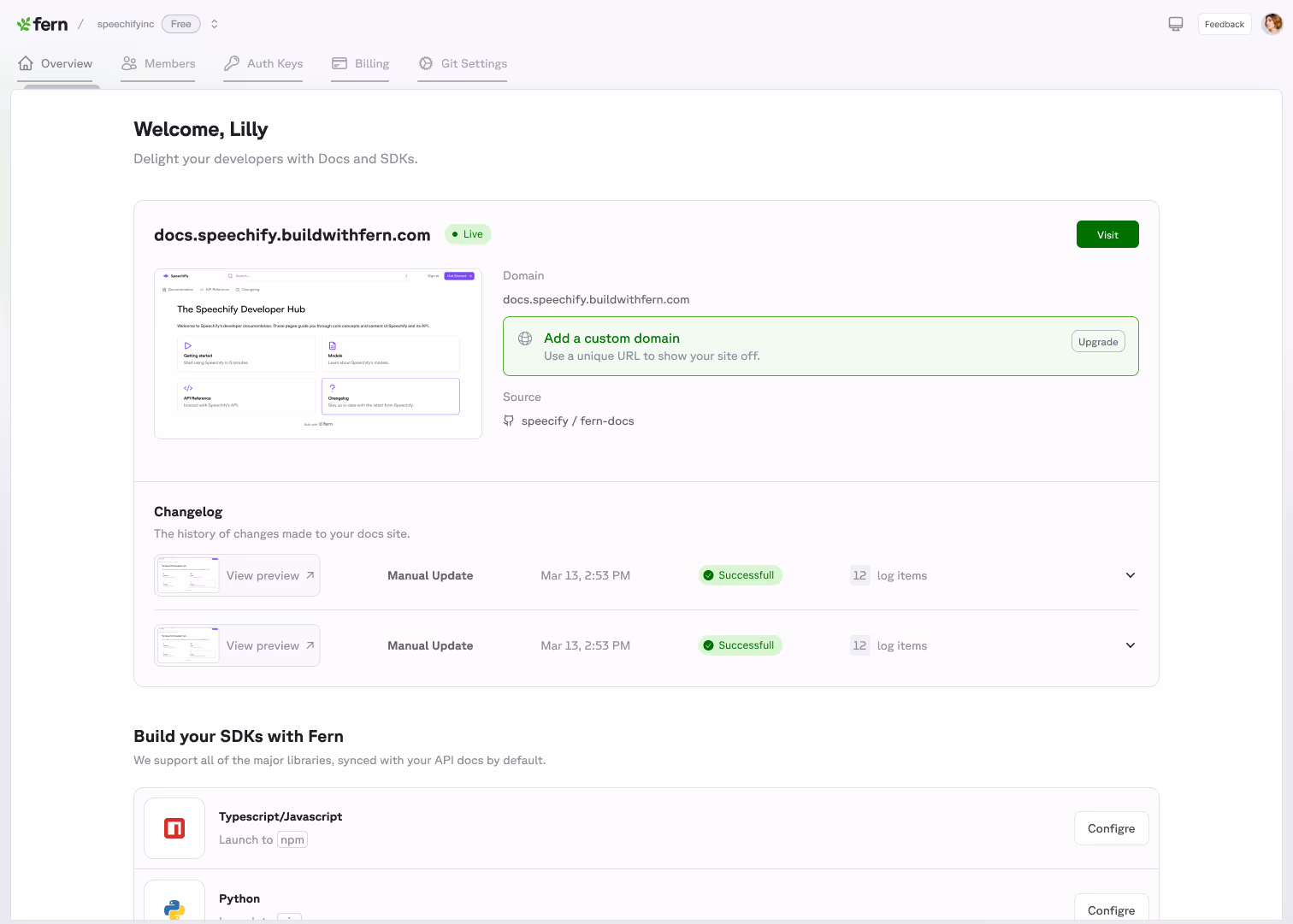Open the user profile avatar

coord(1272,24)
